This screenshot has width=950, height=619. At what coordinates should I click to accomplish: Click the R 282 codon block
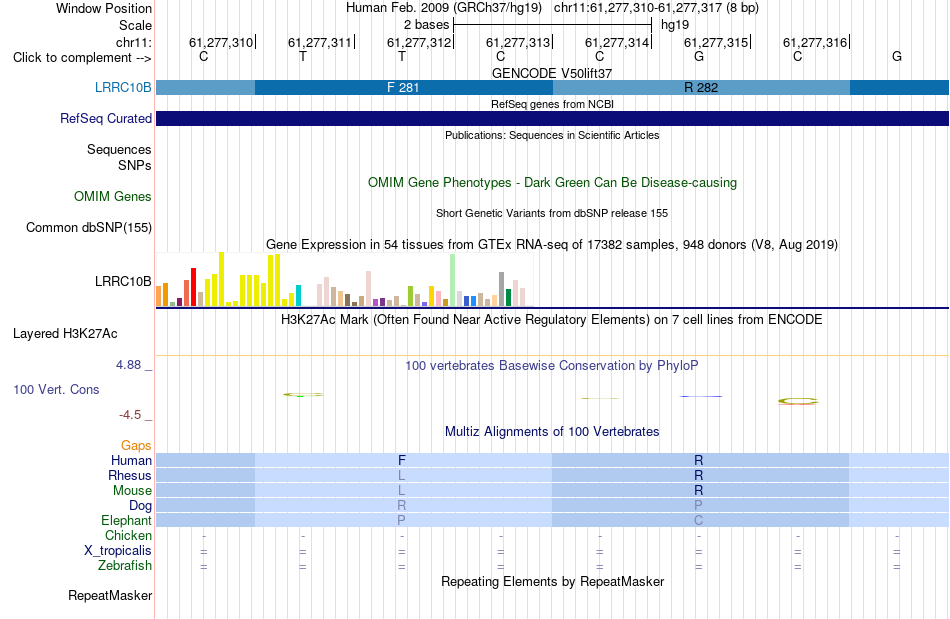[x=701, y=87]
